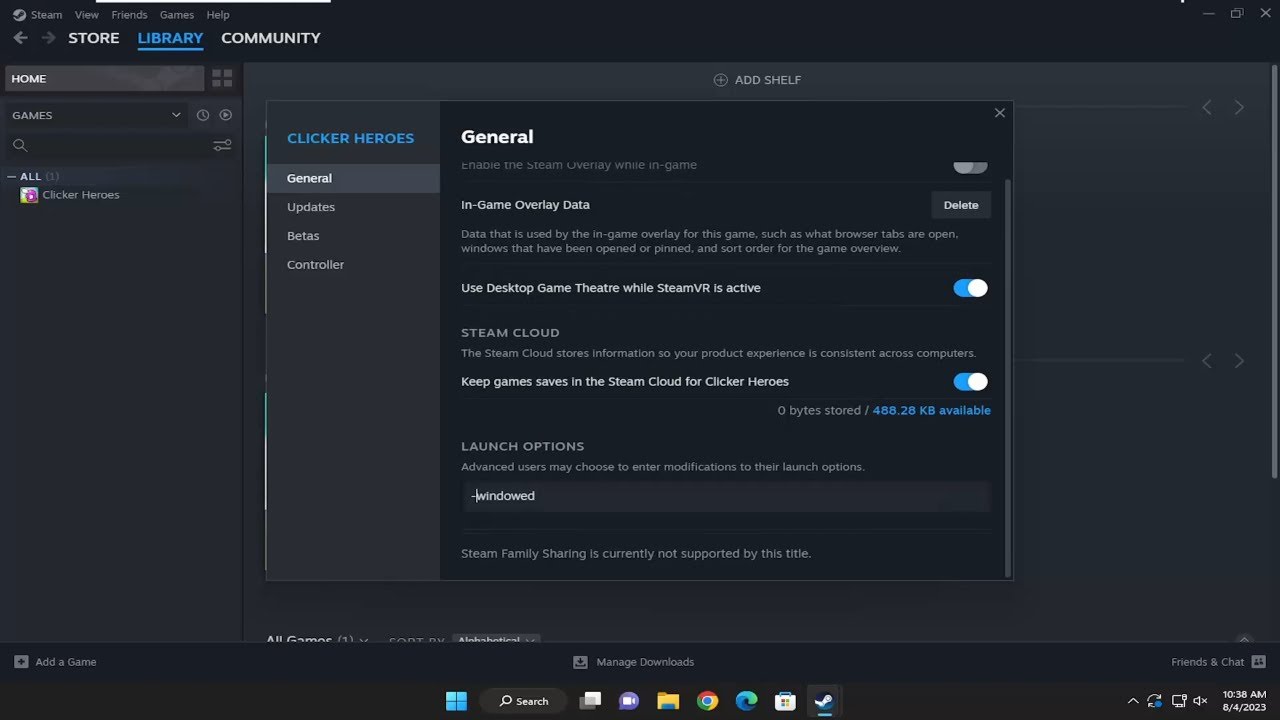The height and width of the screenshot is (720, 1280).
Task: Click the Clicker Heroes game icon
Action: click(x=29, y=195)
